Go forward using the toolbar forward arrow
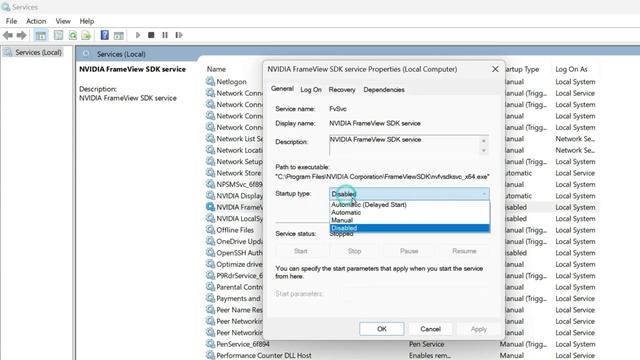Viewport: 640px width, 360px height. 21,36
